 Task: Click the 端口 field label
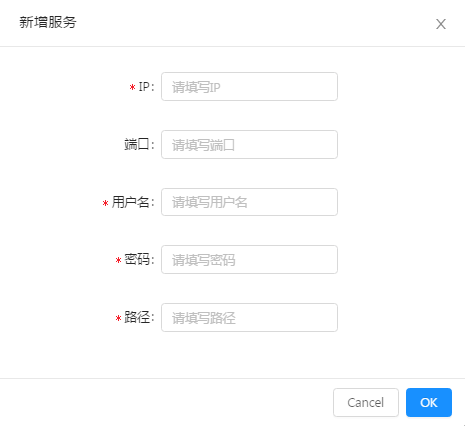139,145
